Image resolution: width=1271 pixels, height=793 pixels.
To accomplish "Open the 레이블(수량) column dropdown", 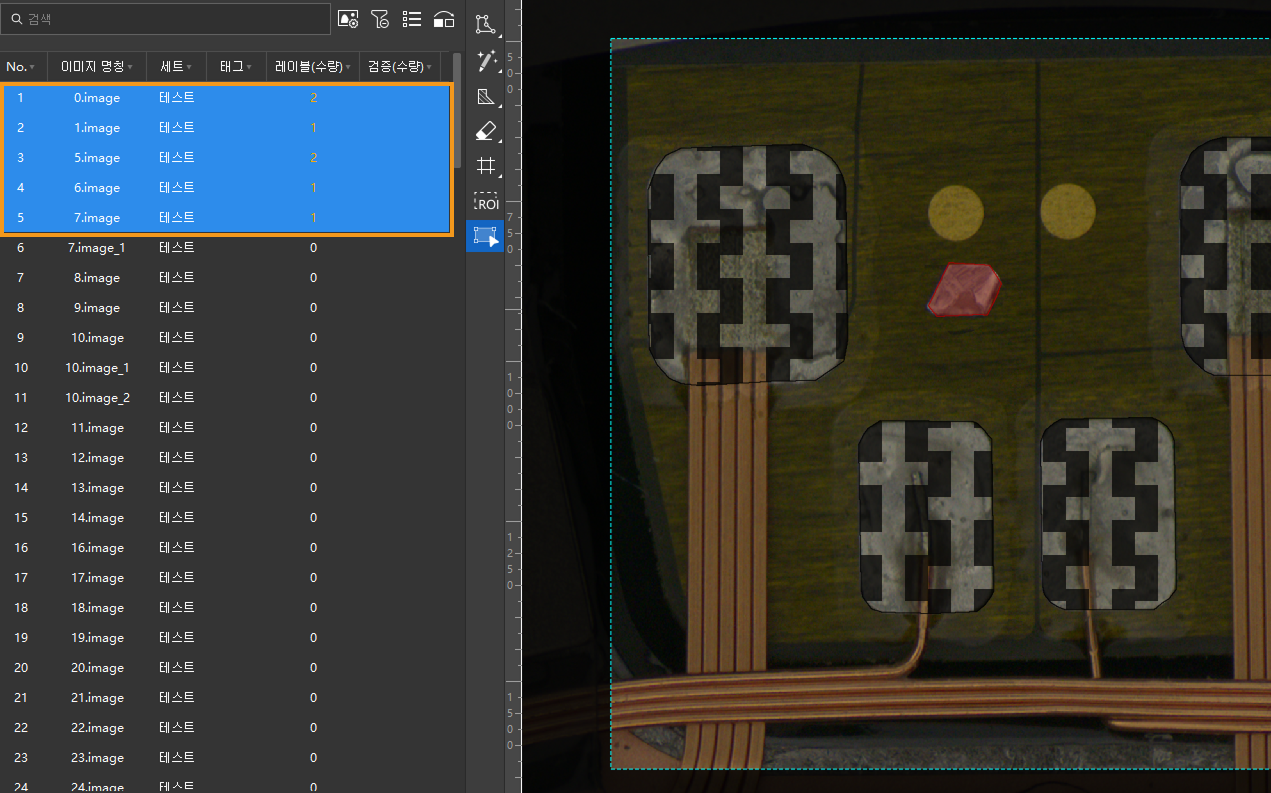I will click(348, 67).
